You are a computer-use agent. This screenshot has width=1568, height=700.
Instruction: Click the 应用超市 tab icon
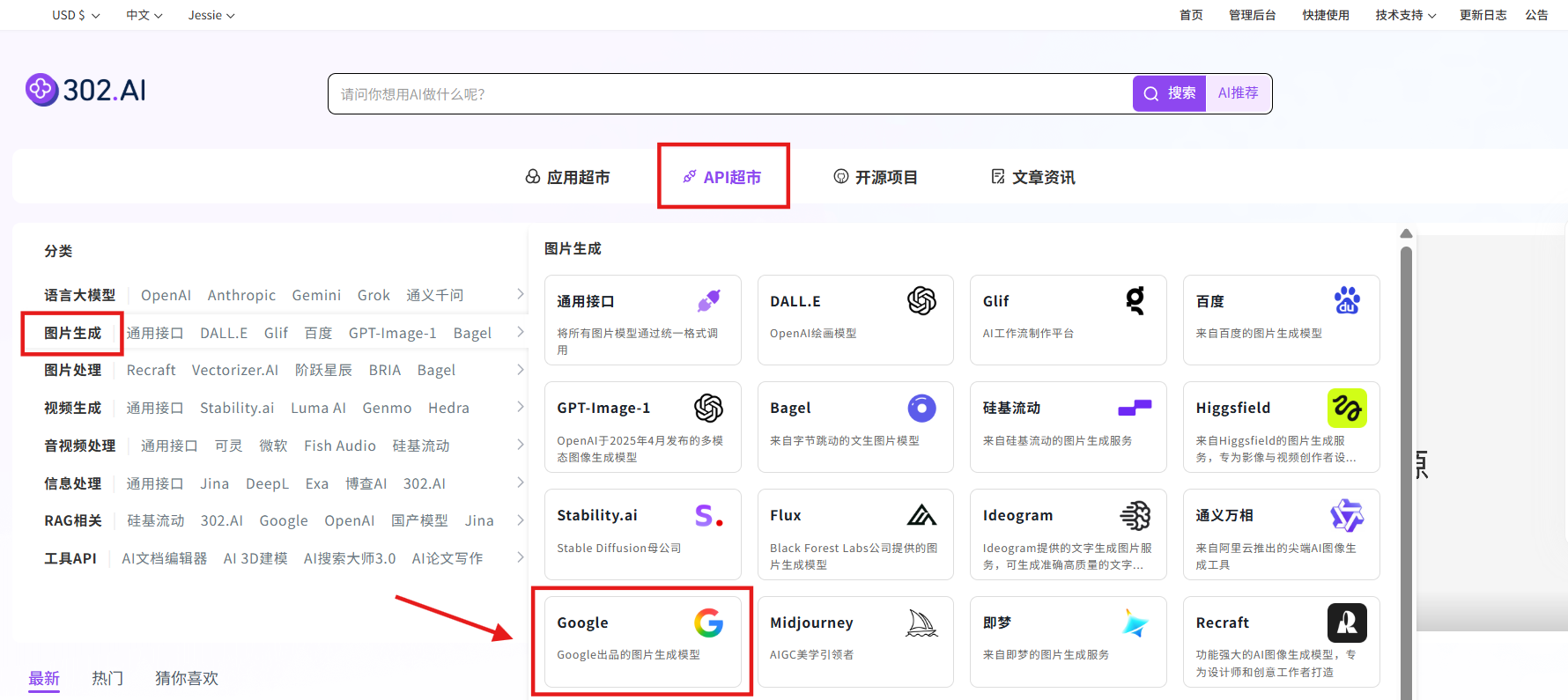[x=533, y=177]
